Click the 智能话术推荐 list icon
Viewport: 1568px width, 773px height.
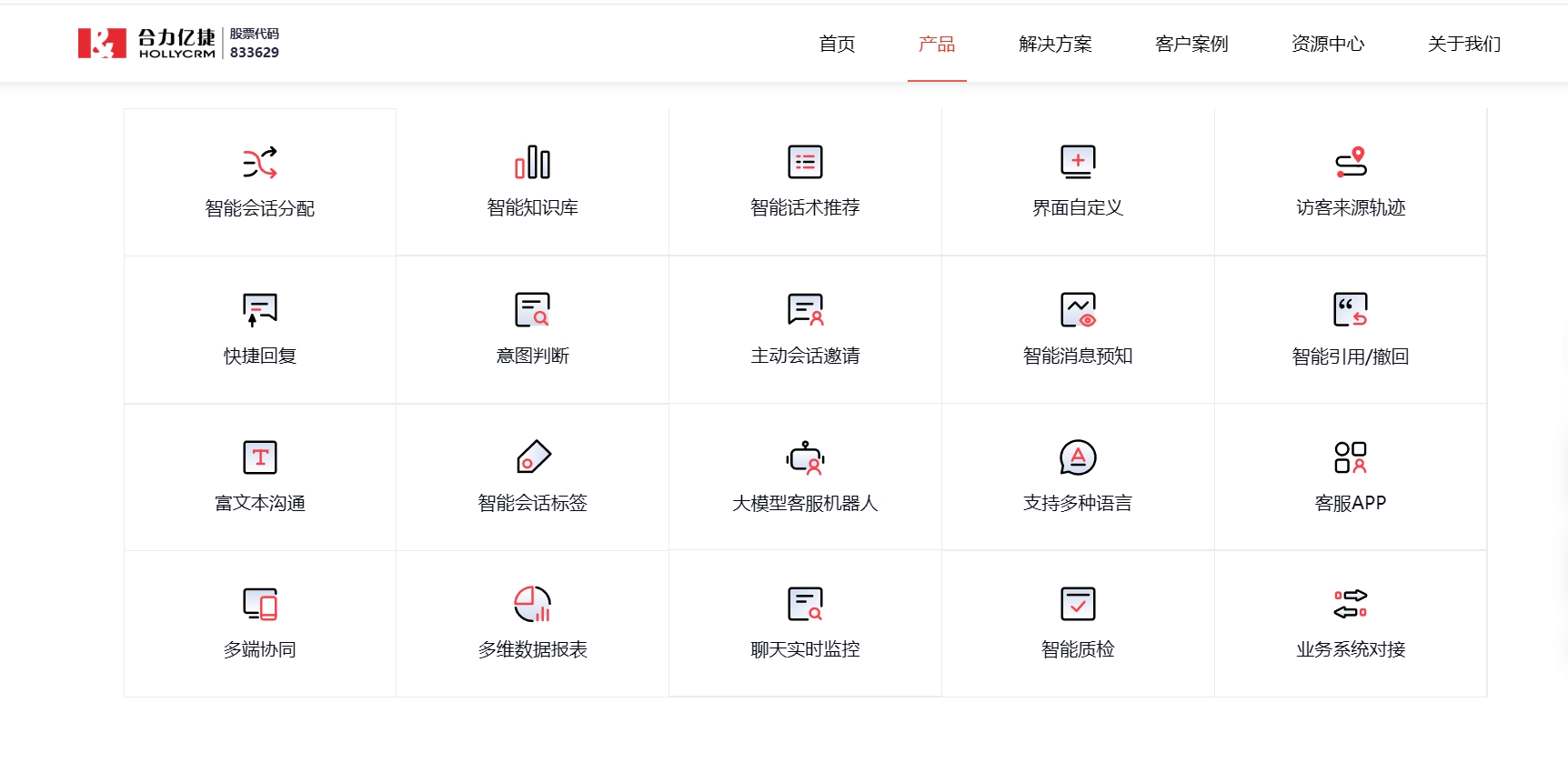805,162
